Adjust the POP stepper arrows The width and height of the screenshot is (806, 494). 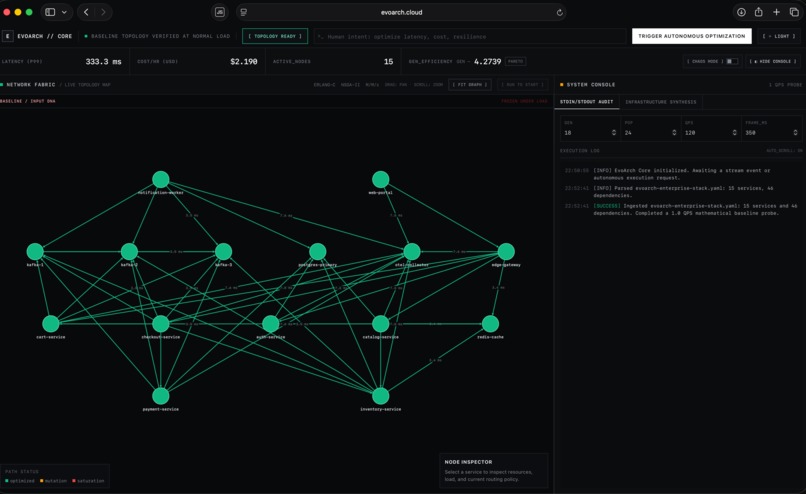tap(674, 133)
